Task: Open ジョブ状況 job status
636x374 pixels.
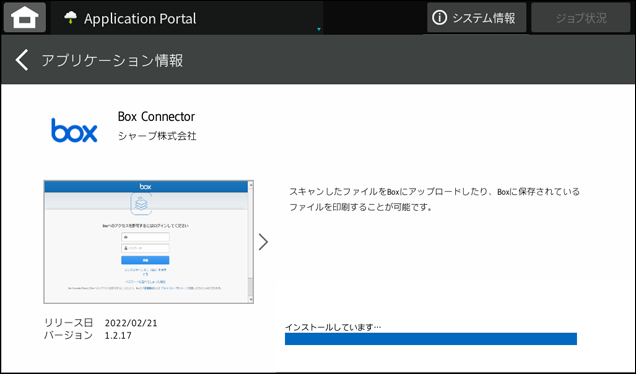Action: (580, 18)
